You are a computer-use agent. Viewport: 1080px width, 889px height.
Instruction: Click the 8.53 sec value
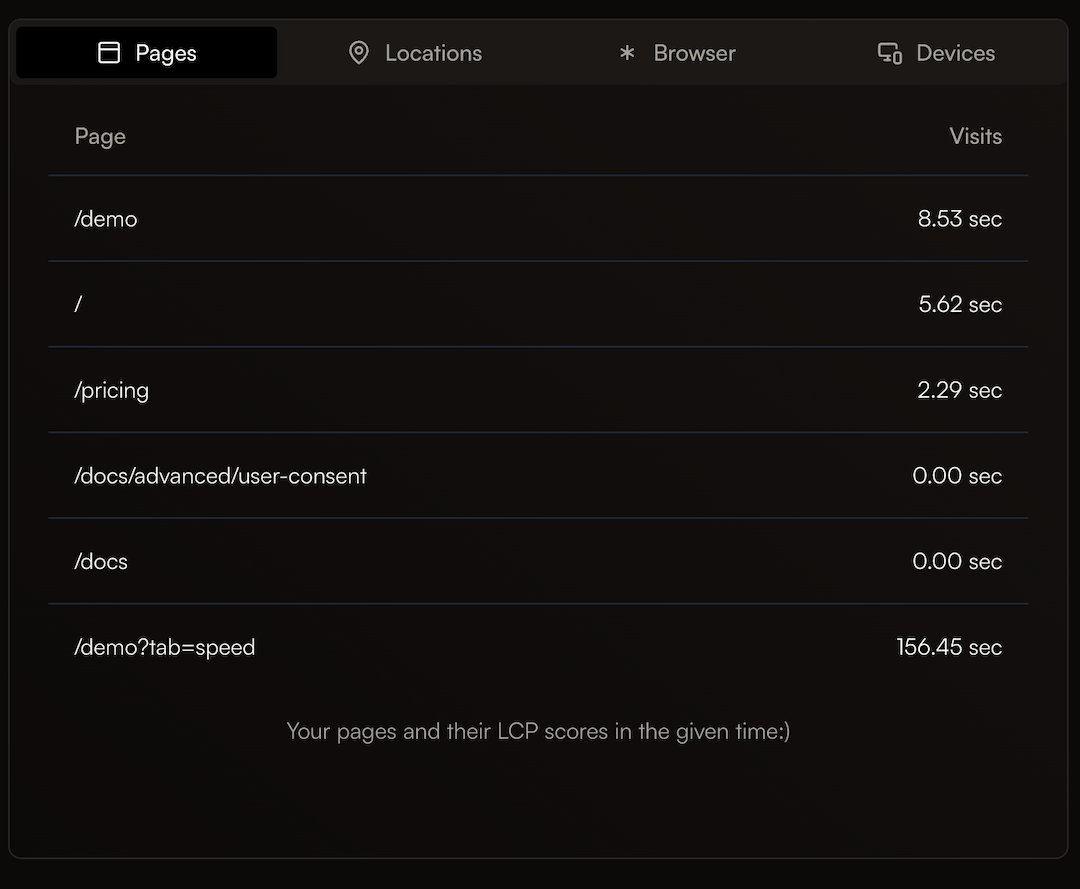tap(959, 219)
